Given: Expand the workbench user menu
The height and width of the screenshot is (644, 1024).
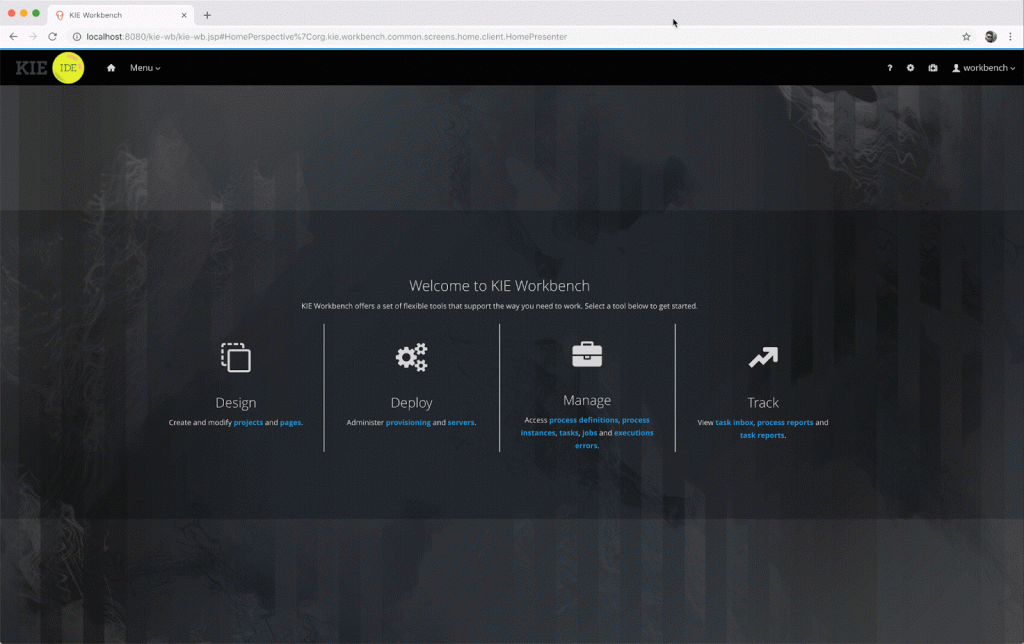Looking at the screenshot, I should [x=984, y=68].
